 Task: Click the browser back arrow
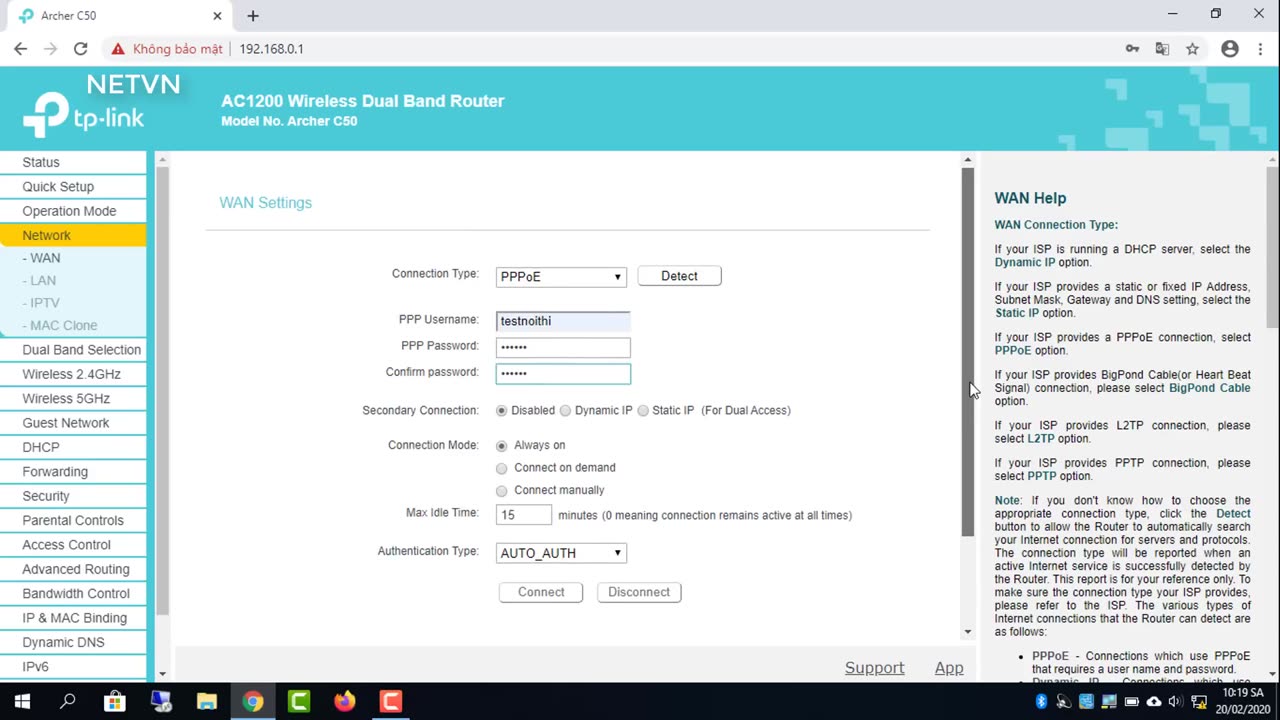[20, 48]
